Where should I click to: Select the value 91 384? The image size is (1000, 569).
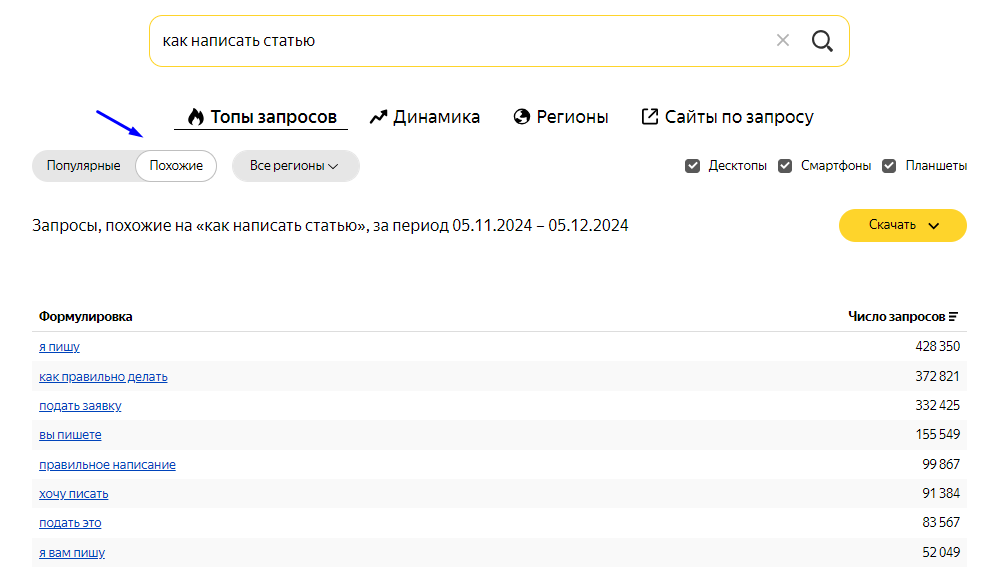[x=941, y=493]
